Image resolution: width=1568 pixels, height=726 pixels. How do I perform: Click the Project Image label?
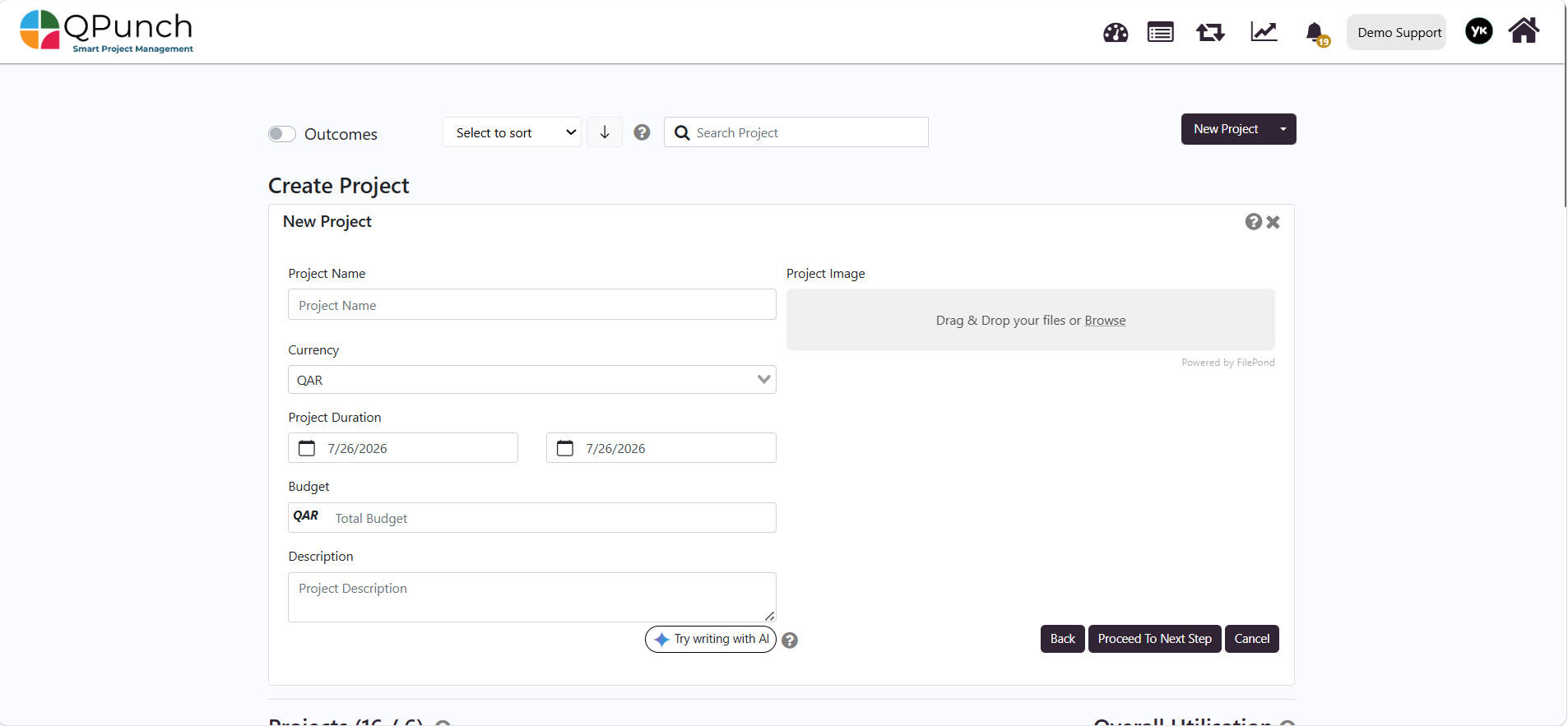(826, 274)
